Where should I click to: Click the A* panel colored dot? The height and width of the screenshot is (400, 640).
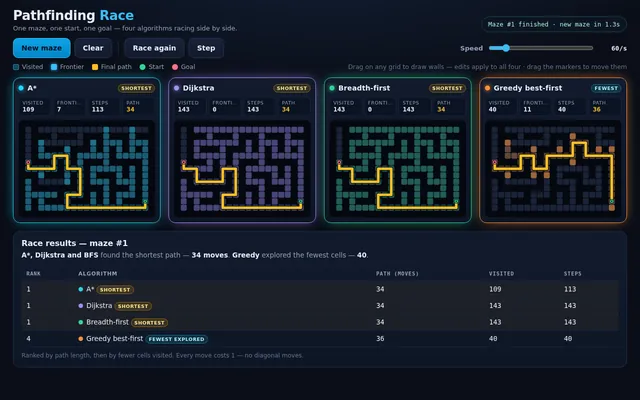21,88
